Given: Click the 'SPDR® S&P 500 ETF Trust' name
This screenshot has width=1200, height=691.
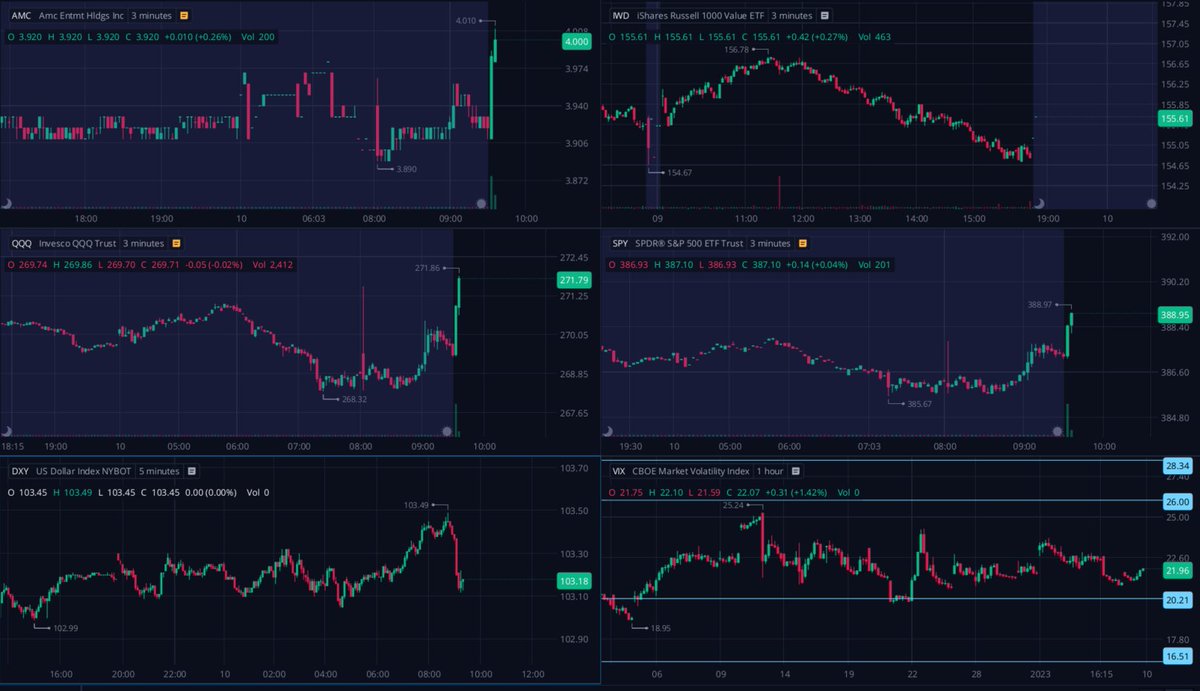Looking at the screenshot, I should click(x=689, y=242).
